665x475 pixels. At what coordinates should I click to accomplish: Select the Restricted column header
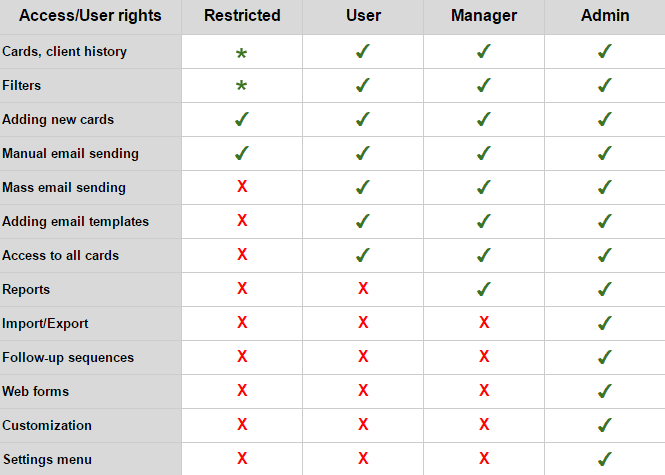(242, 16)
